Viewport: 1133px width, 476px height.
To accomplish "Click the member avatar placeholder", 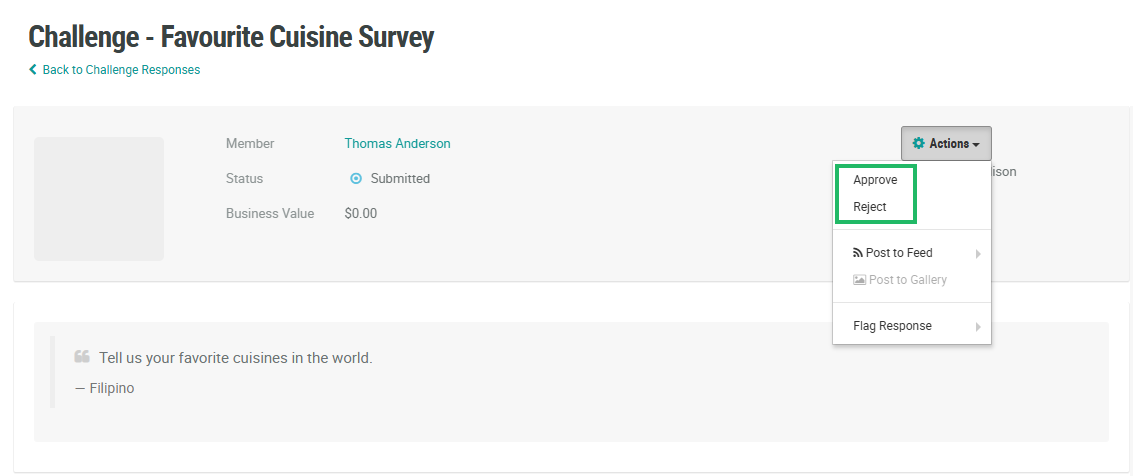I will 99,199.
